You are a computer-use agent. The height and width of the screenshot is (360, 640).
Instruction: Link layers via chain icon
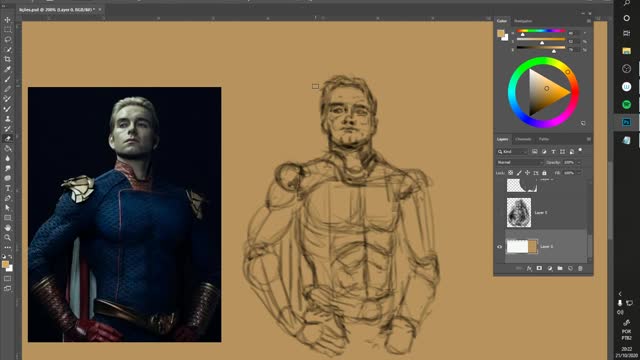518,268
